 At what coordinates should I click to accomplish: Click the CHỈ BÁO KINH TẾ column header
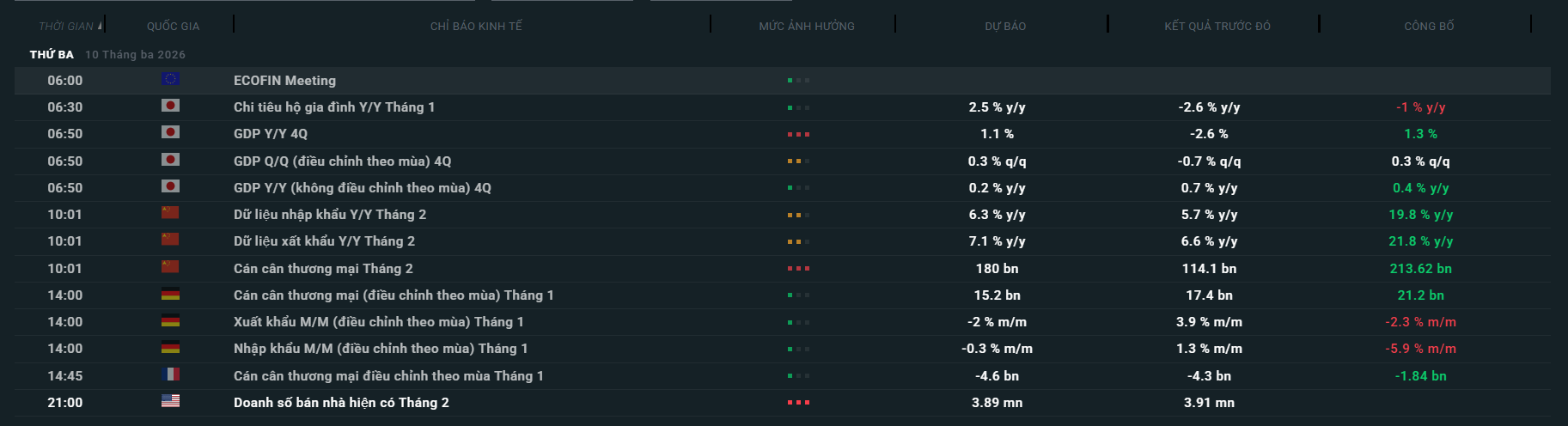[x=476, y=27]
